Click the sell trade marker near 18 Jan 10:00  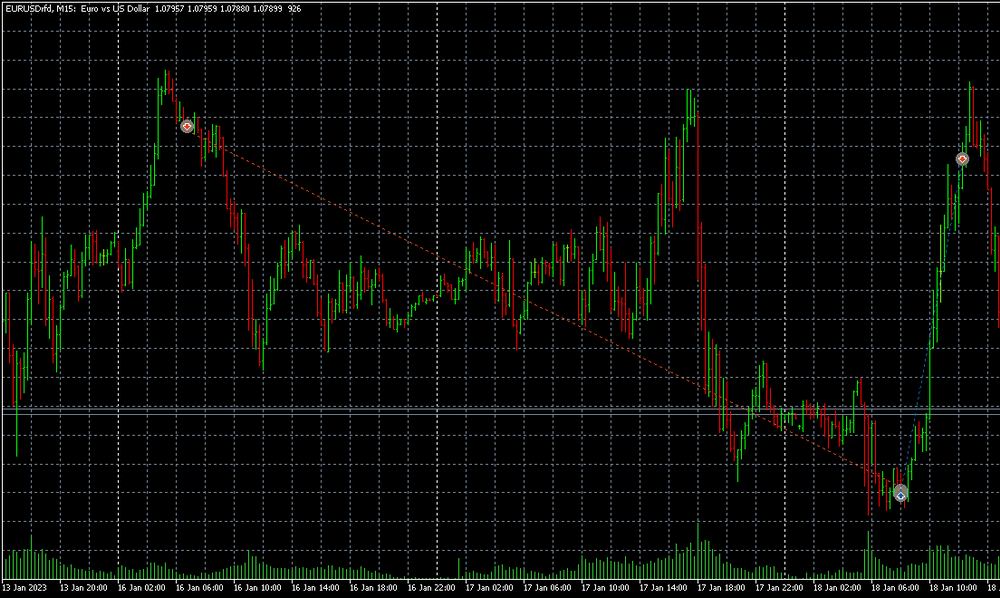point(962,159)
